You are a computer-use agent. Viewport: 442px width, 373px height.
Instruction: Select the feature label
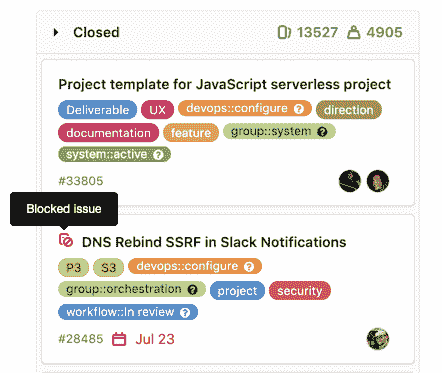coord(191,133)
